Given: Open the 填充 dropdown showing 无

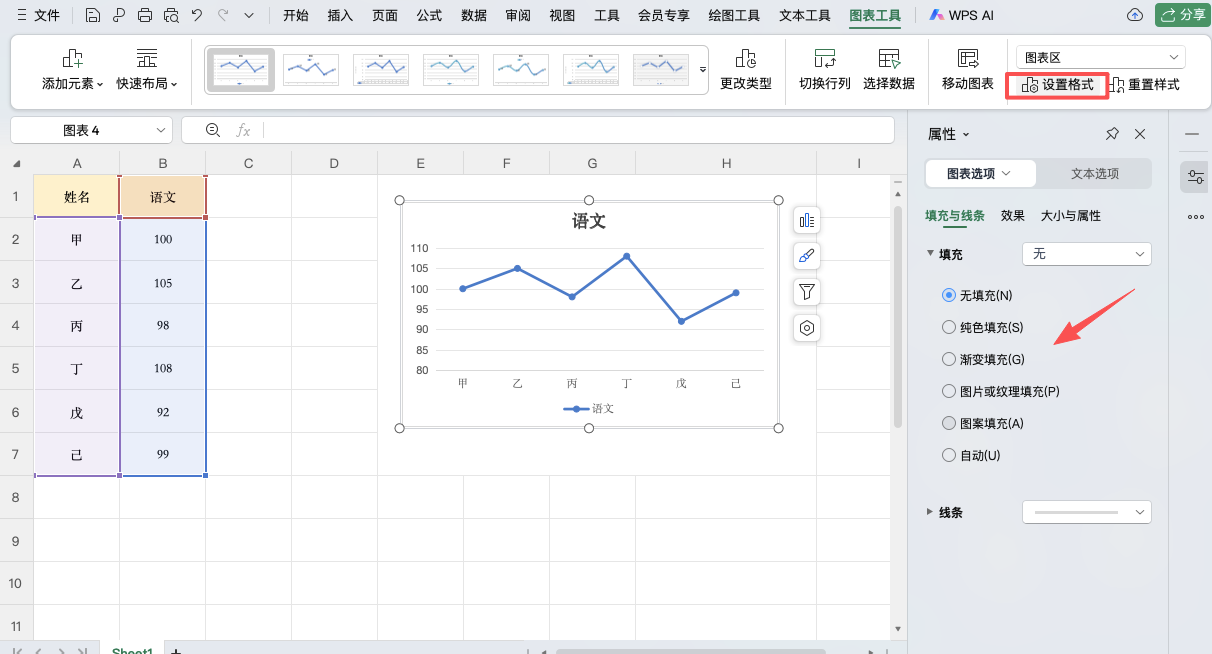Looking at the screenshot, I should pyautogui.click(x=1086, y=254).
